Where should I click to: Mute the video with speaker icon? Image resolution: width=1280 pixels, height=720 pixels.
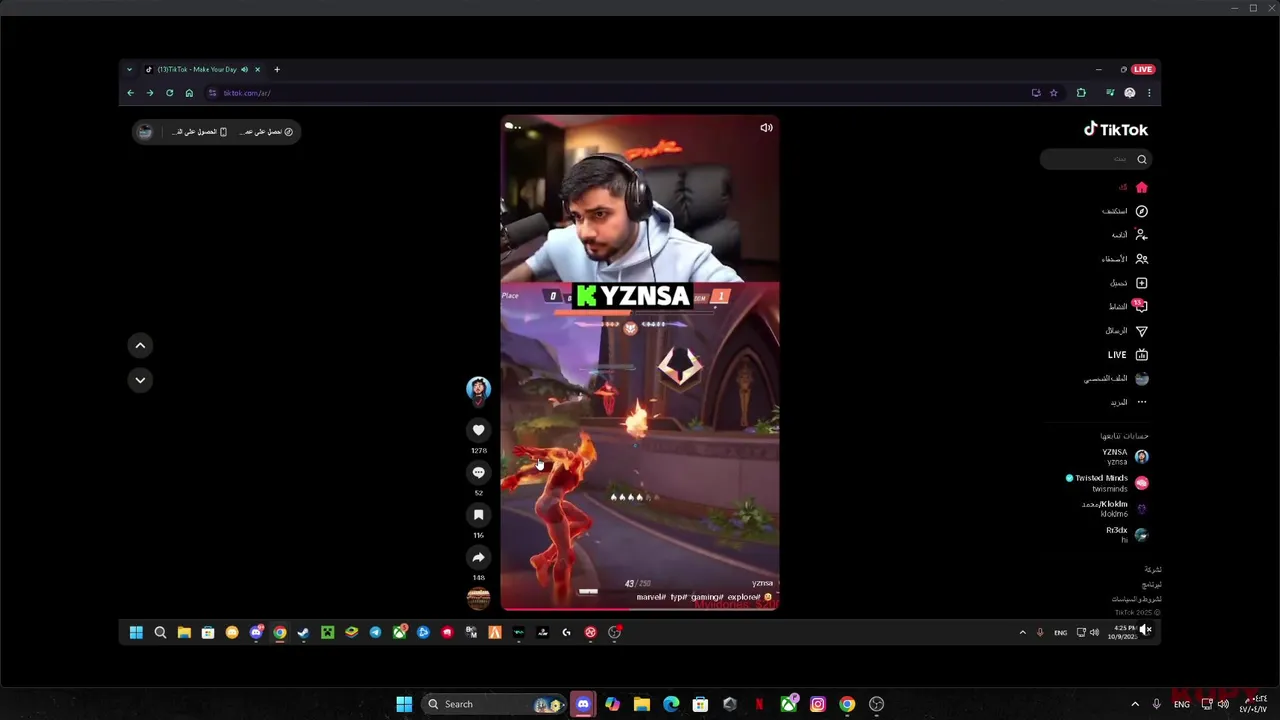coord(766,128)
